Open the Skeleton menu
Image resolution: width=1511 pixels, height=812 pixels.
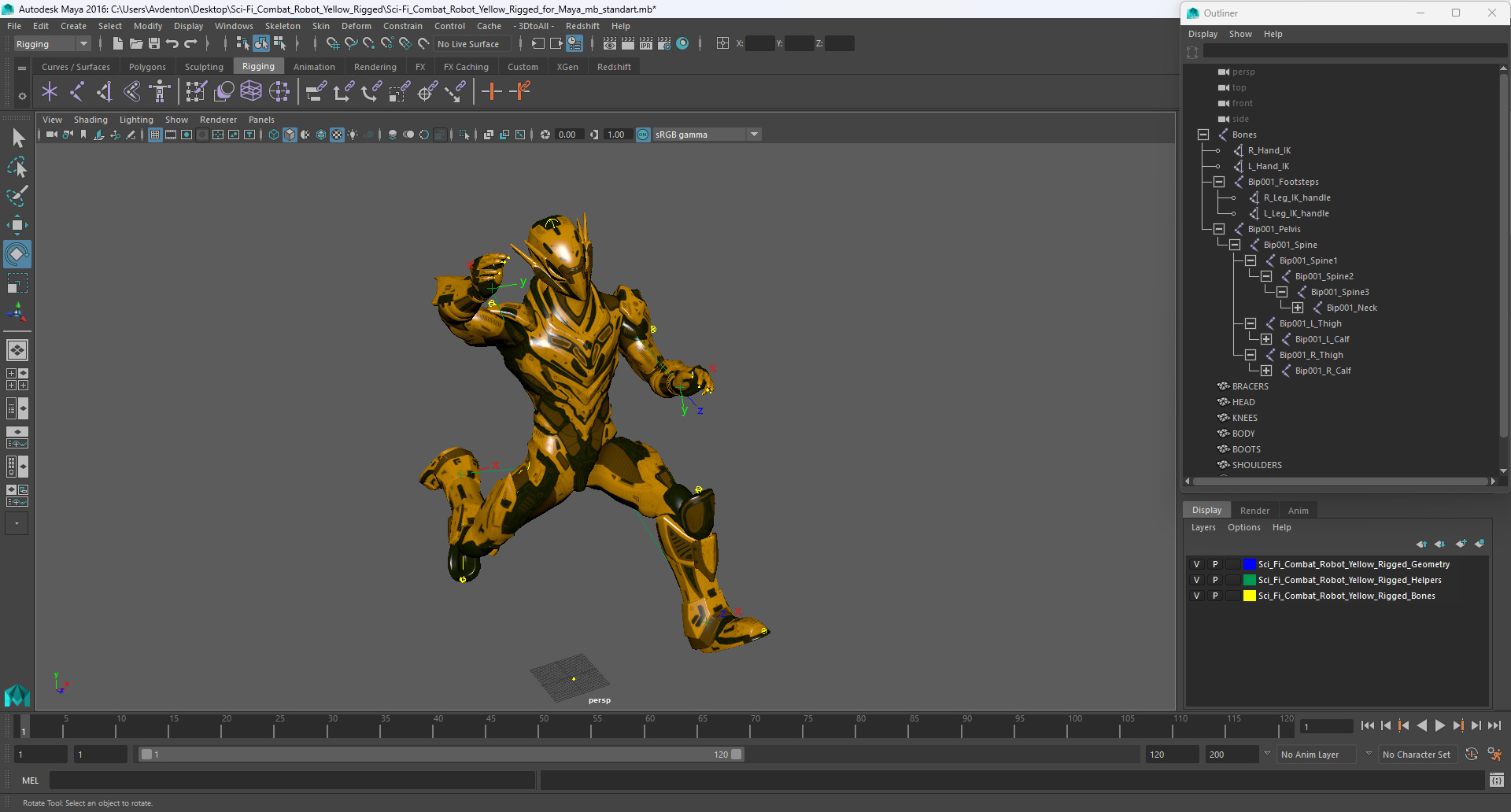[x=282, y=26]
